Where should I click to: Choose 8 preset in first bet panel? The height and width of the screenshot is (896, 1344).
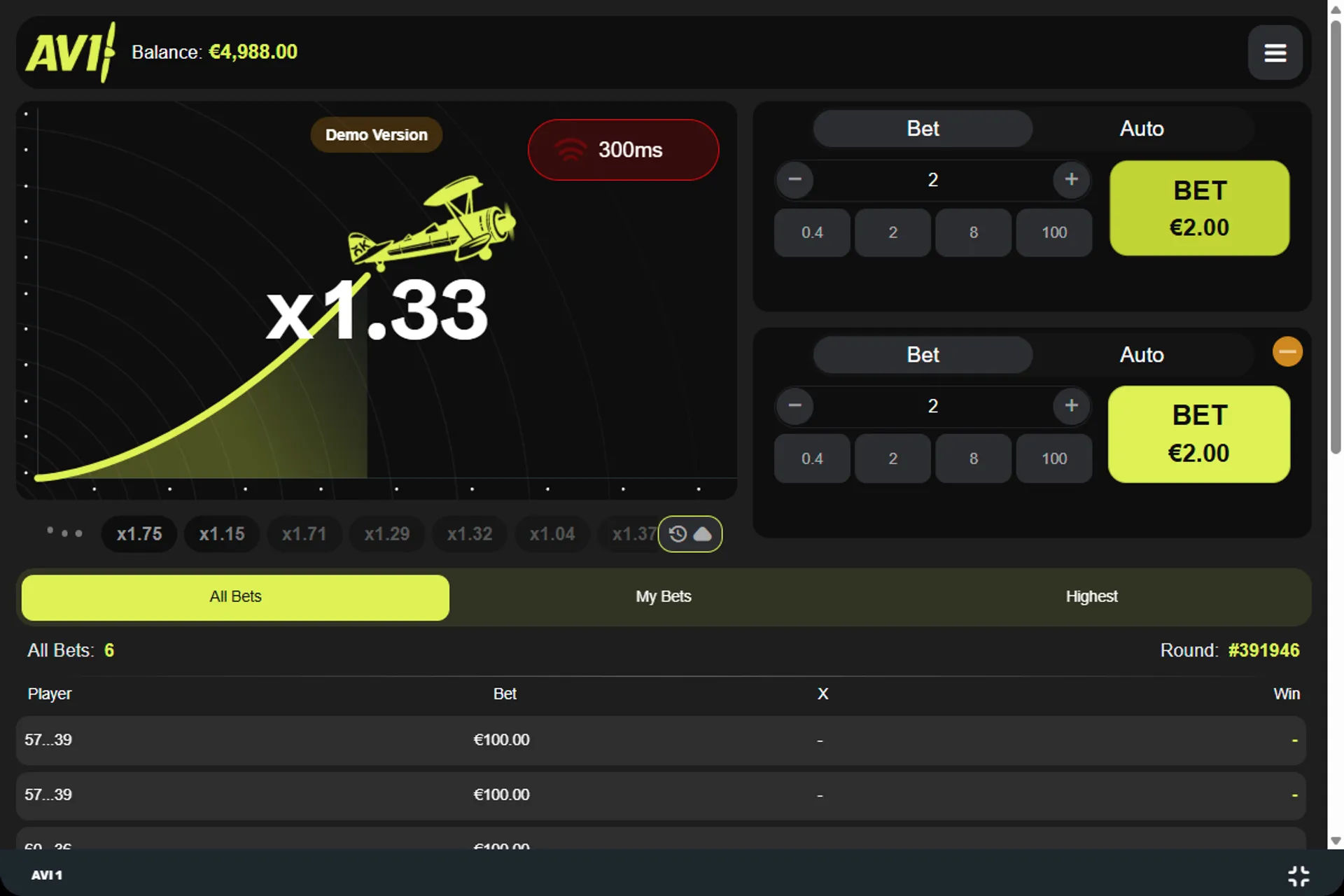coord(973,232)
